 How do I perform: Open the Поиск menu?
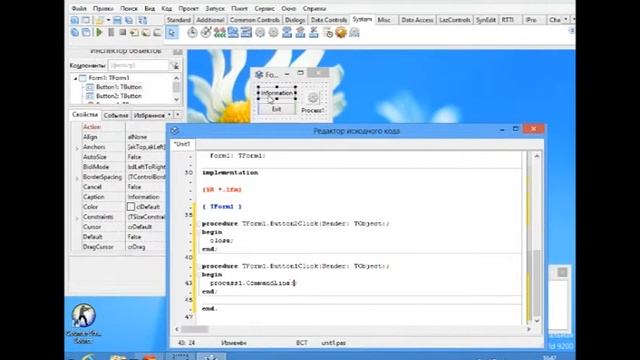tap(129, 8)
